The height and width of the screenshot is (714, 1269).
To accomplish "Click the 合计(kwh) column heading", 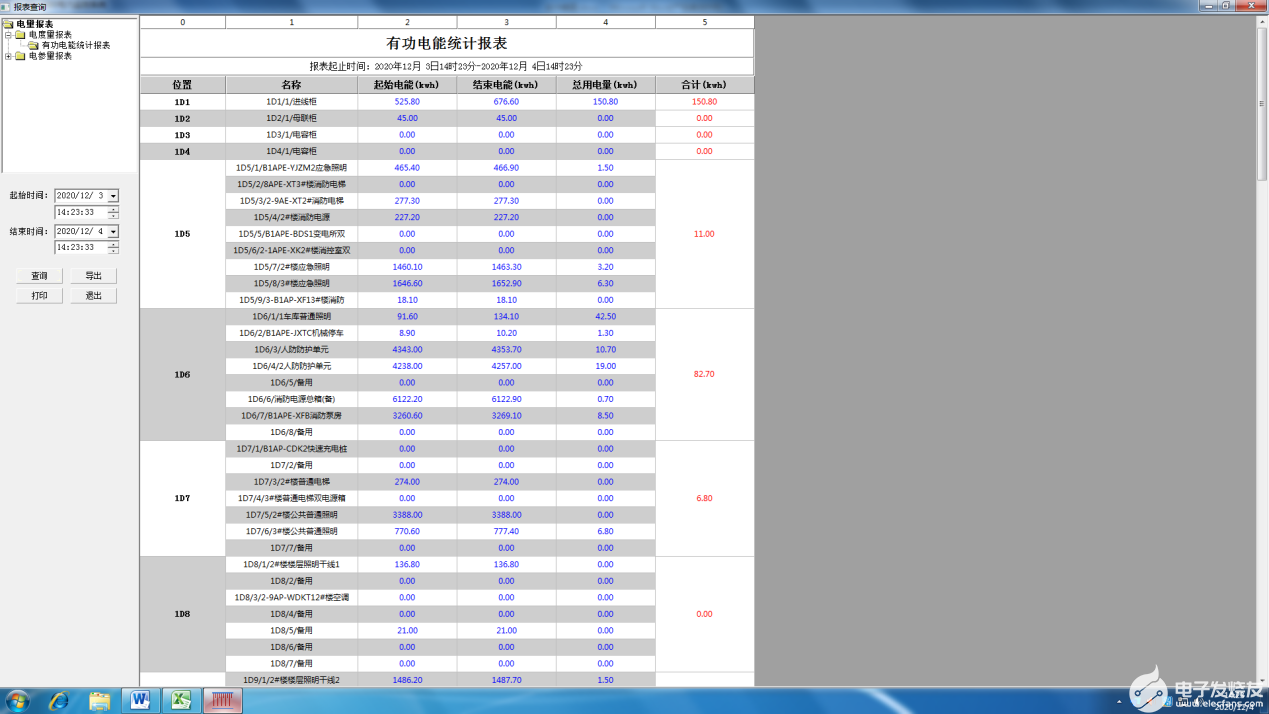I will 704,85.
